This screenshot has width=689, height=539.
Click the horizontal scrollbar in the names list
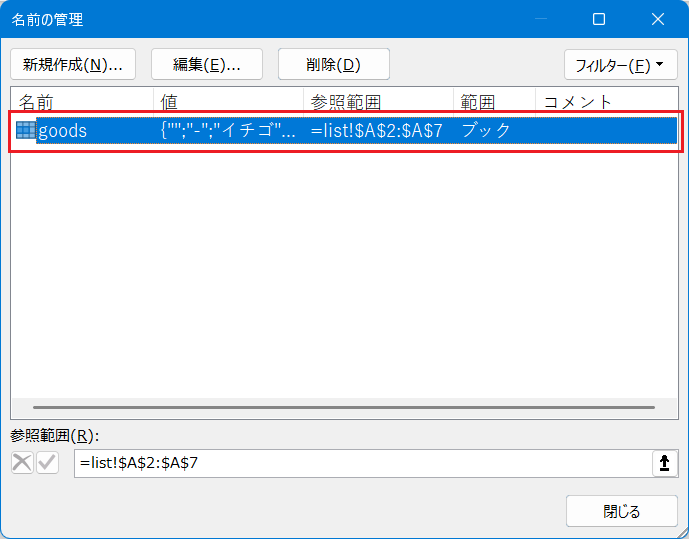tap(344, 408)
